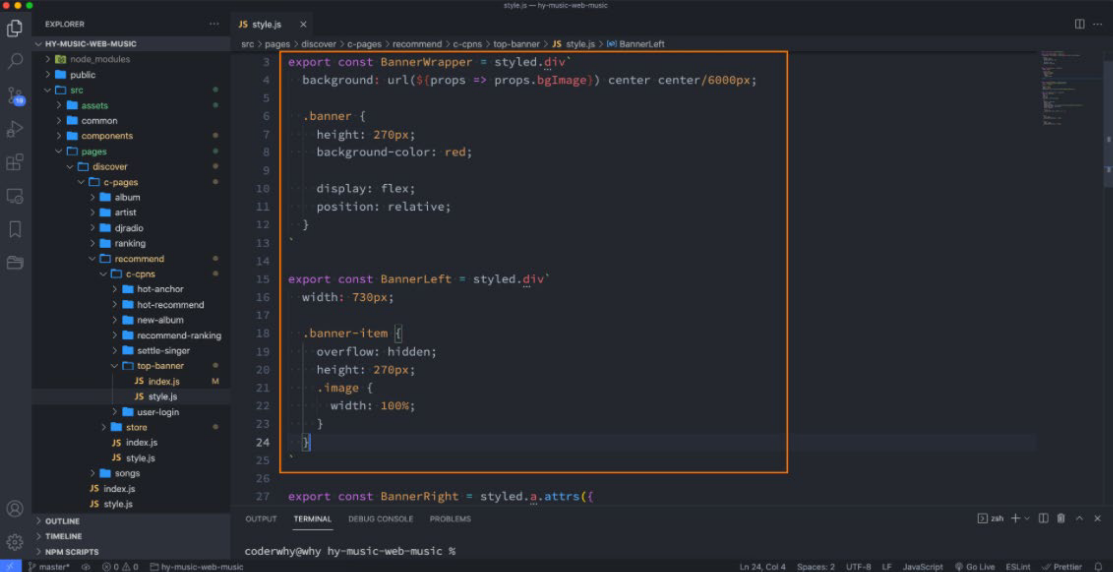
Task: Click the zsh terminal shell indicator
Action: pyautogui.click(x=991, y=519)
